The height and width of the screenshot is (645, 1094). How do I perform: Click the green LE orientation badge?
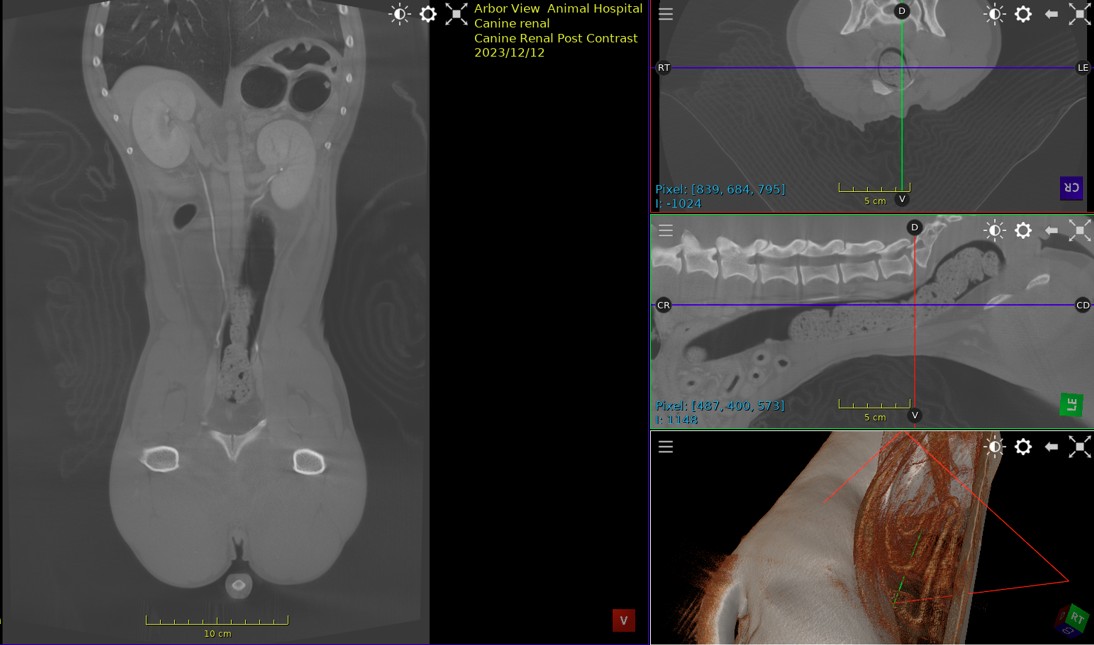pos(1071,405)
